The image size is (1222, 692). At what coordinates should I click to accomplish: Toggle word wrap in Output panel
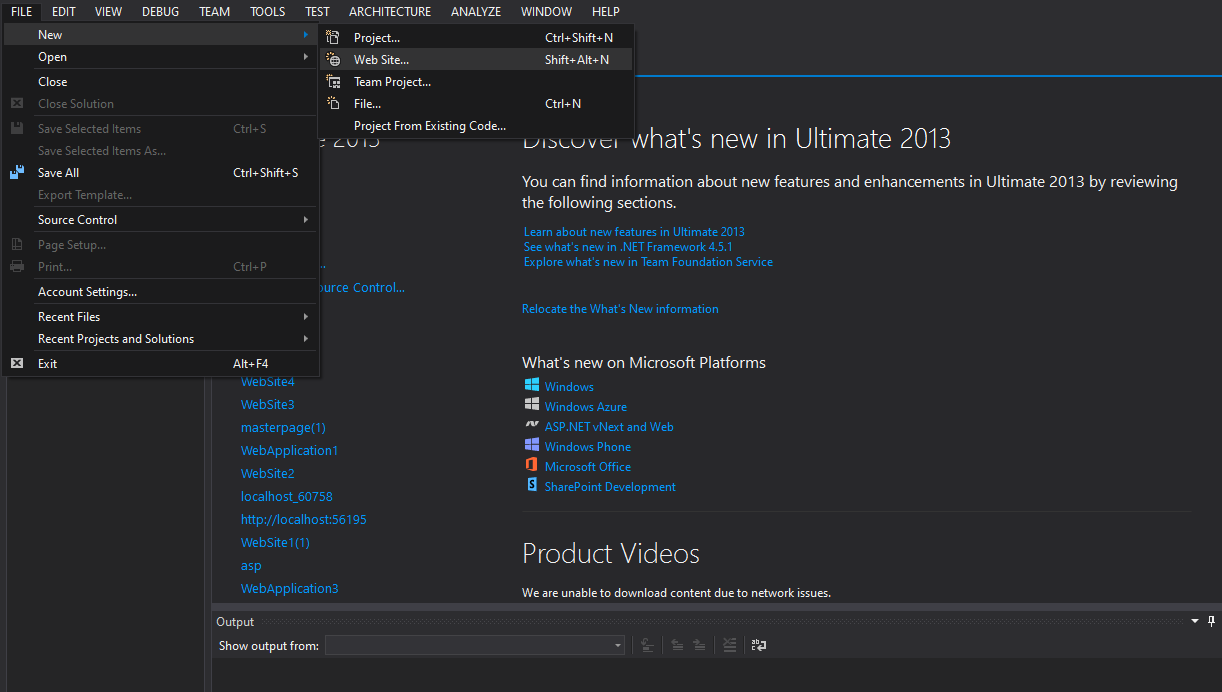(x=759, y=645)
